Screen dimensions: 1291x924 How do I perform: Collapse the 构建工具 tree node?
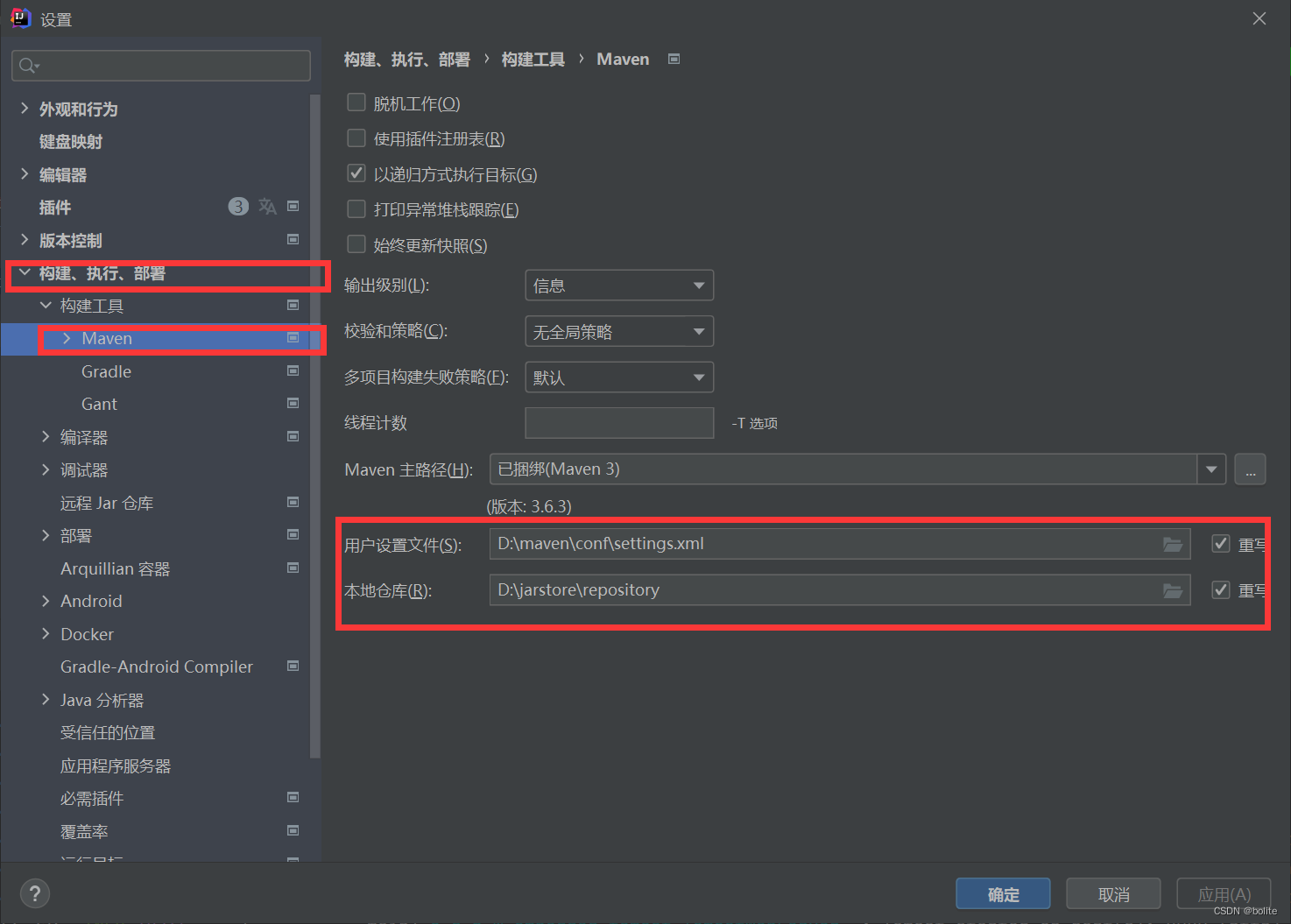46,306
